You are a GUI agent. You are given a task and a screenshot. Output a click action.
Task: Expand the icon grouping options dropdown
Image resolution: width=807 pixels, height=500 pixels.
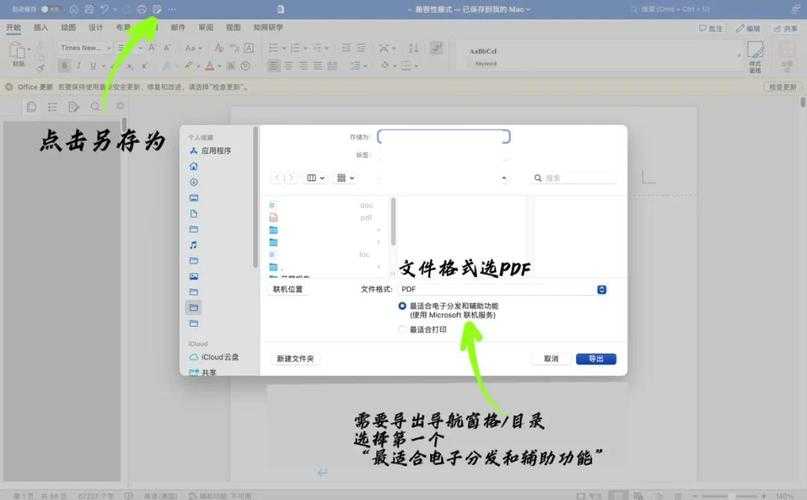tap(346, 178)
